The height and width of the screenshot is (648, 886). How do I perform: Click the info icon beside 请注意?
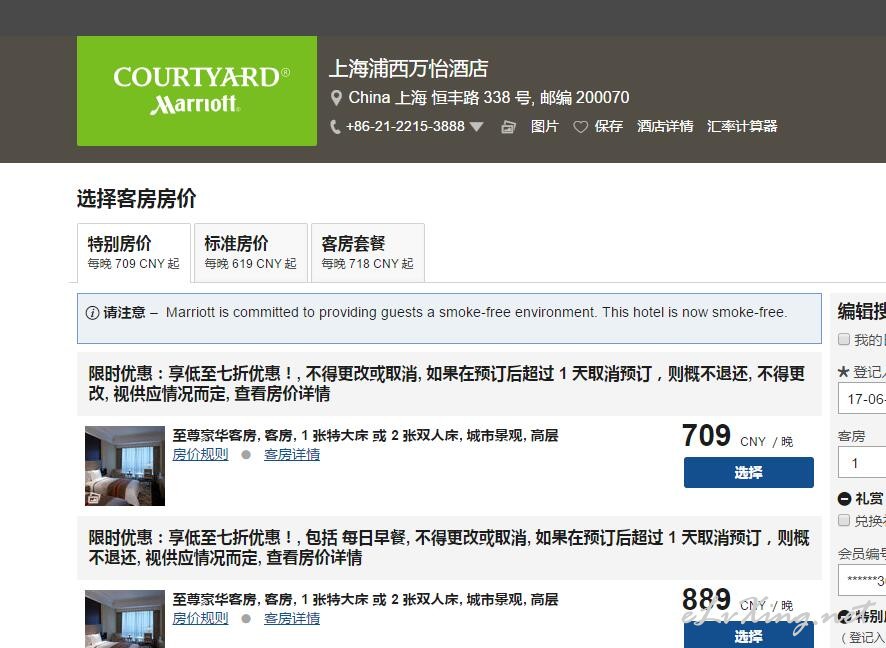[92, 312]
